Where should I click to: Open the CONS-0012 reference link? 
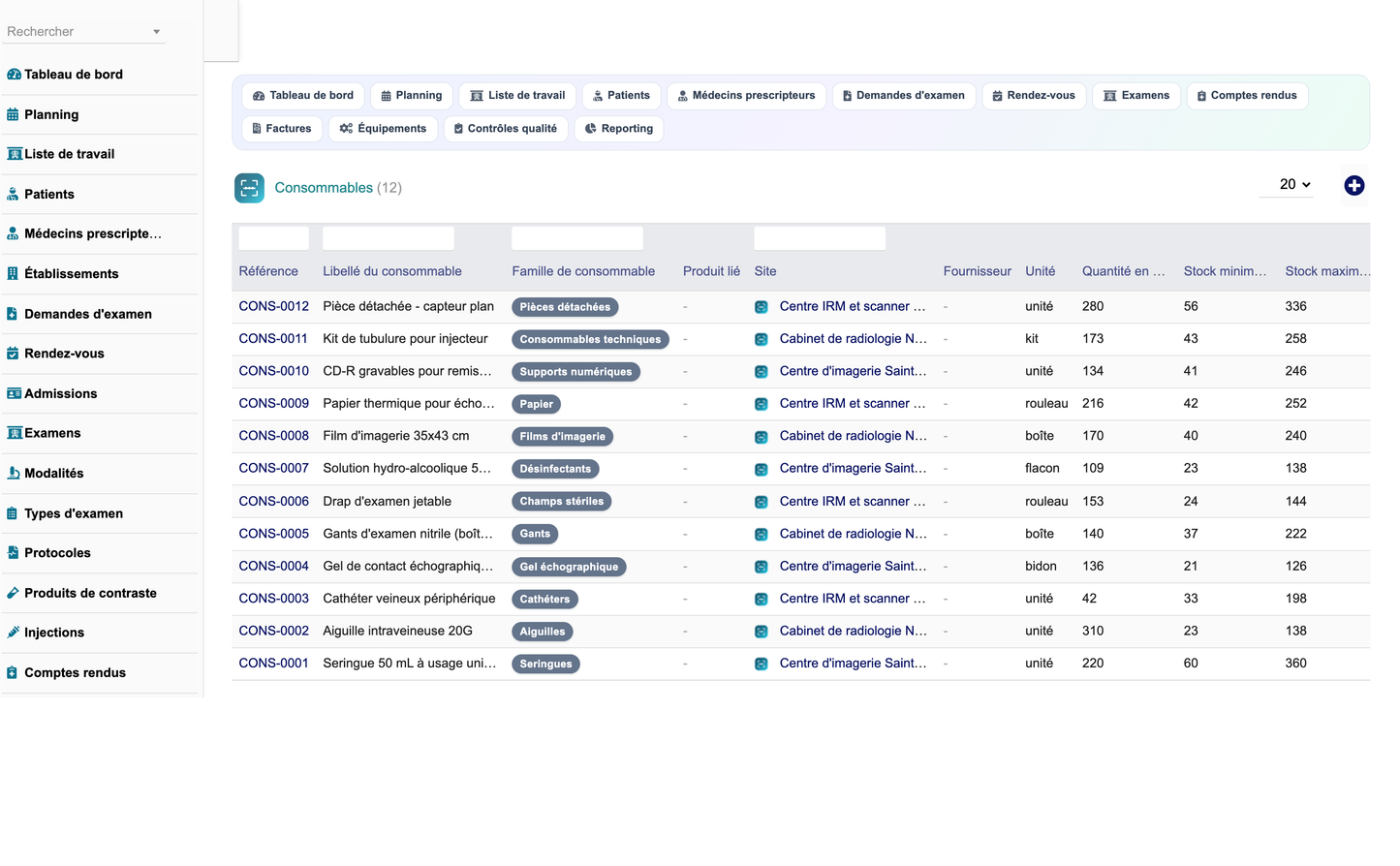(x=274, y=306)
